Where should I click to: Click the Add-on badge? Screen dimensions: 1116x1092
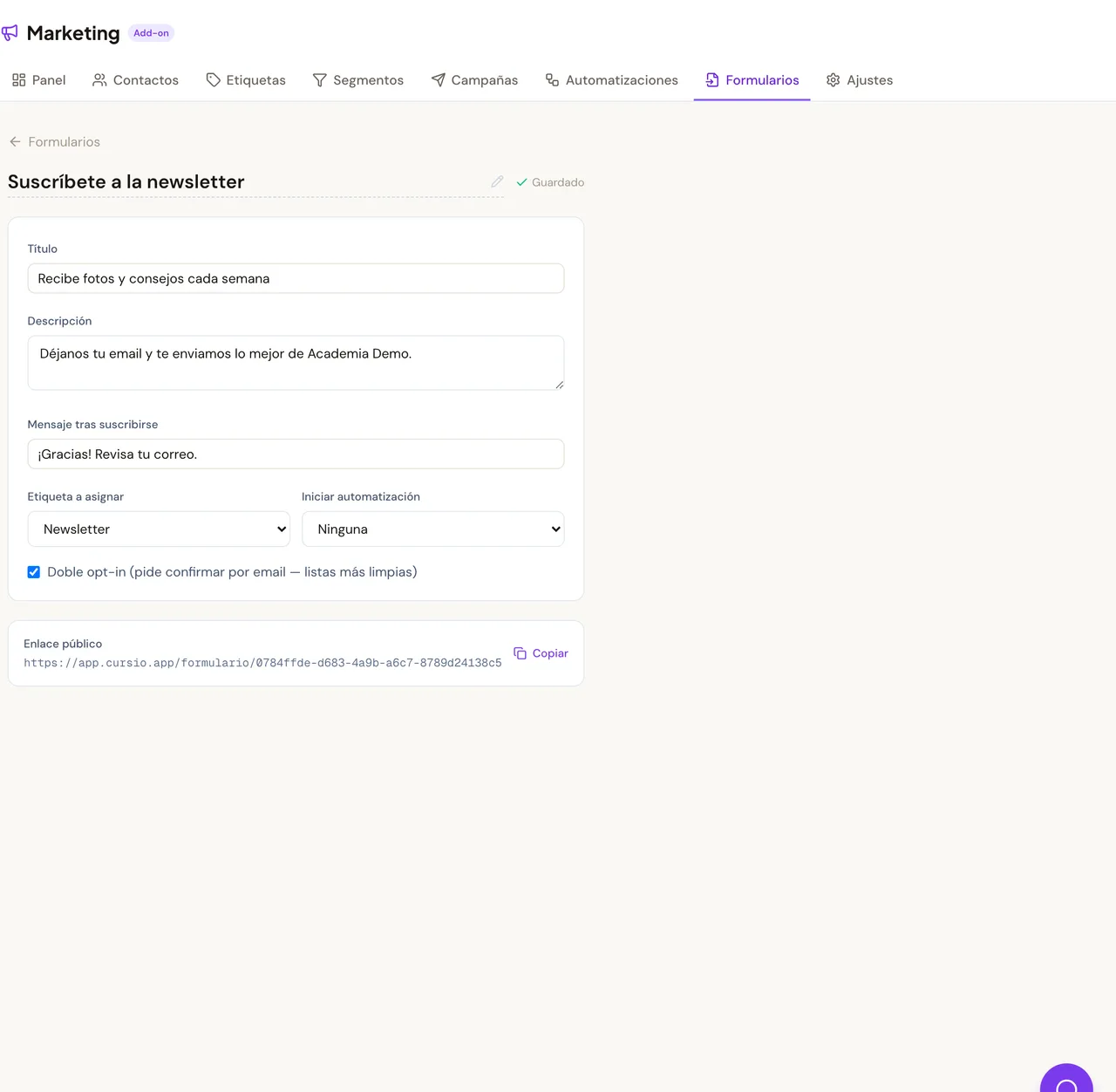coord(151,33)
